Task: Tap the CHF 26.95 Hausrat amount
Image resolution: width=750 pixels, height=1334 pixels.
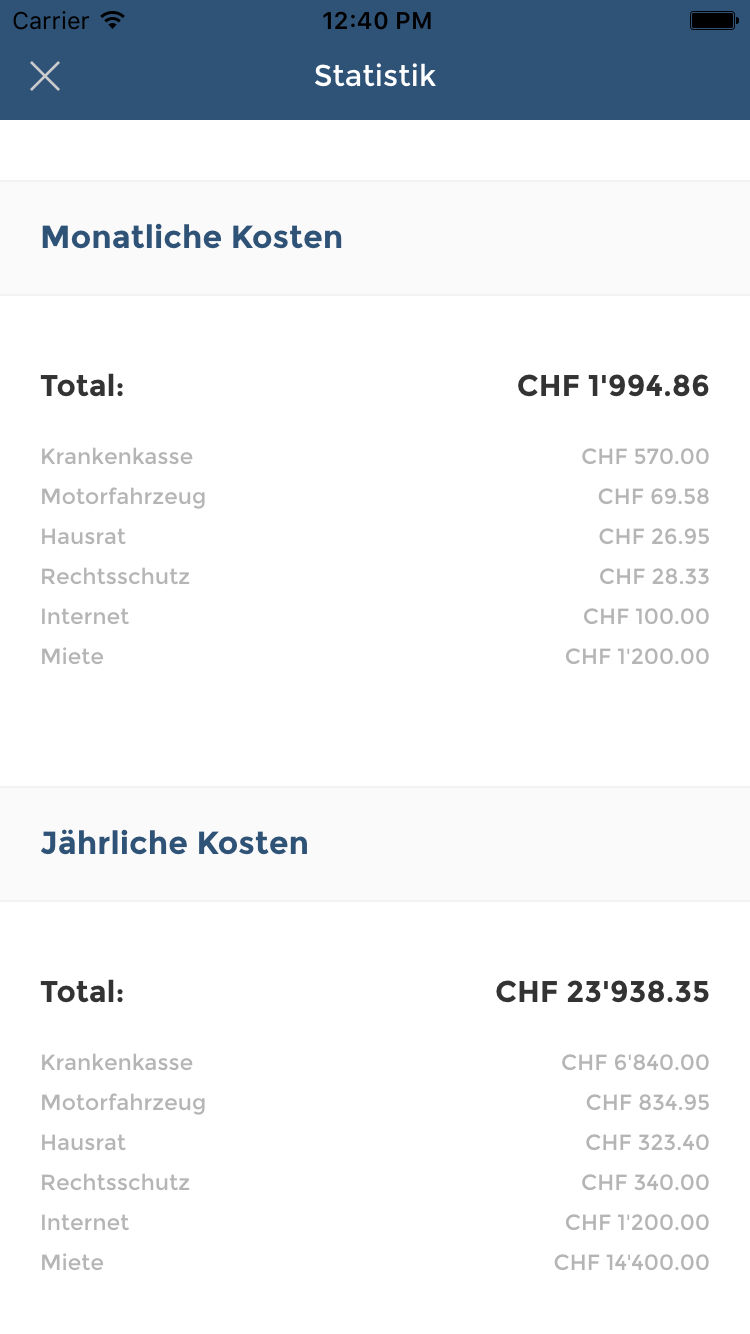Action: [654, 537]
